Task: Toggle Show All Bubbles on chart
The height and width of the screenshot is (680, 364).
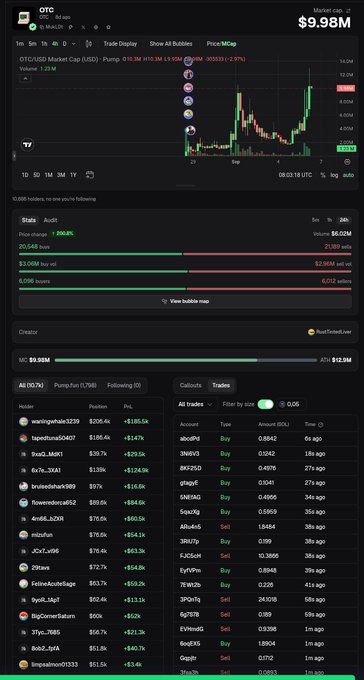Action: pos(171,44)
